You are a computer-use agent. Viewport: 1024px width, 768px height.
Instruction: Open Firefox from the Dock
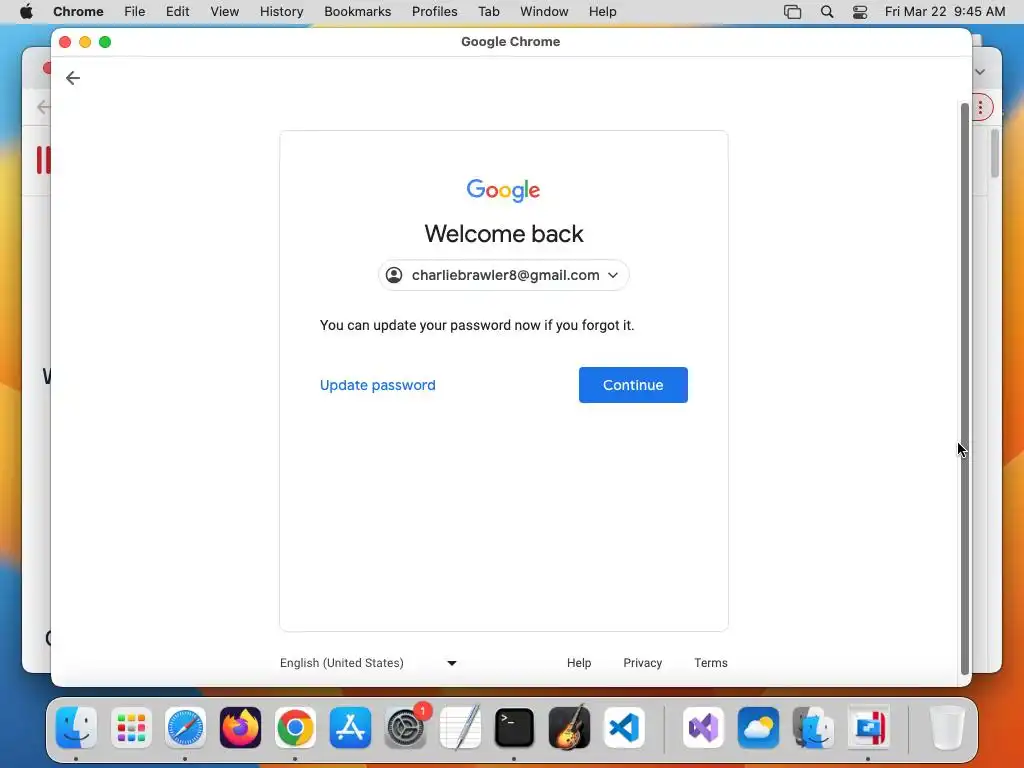[x=240, y=728]
